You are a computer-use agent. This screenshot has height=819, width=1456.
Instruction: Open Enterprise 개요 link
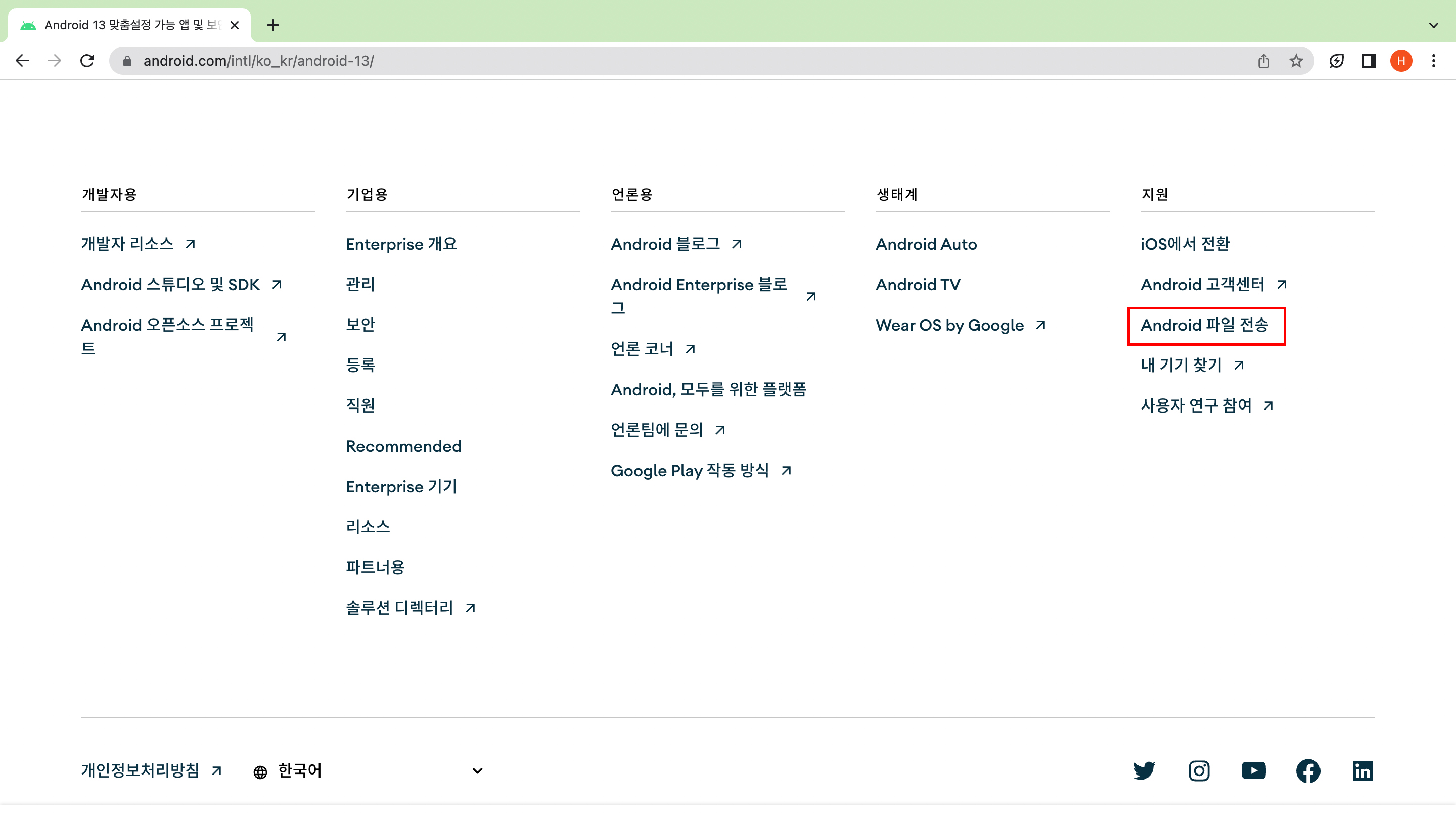401,244
